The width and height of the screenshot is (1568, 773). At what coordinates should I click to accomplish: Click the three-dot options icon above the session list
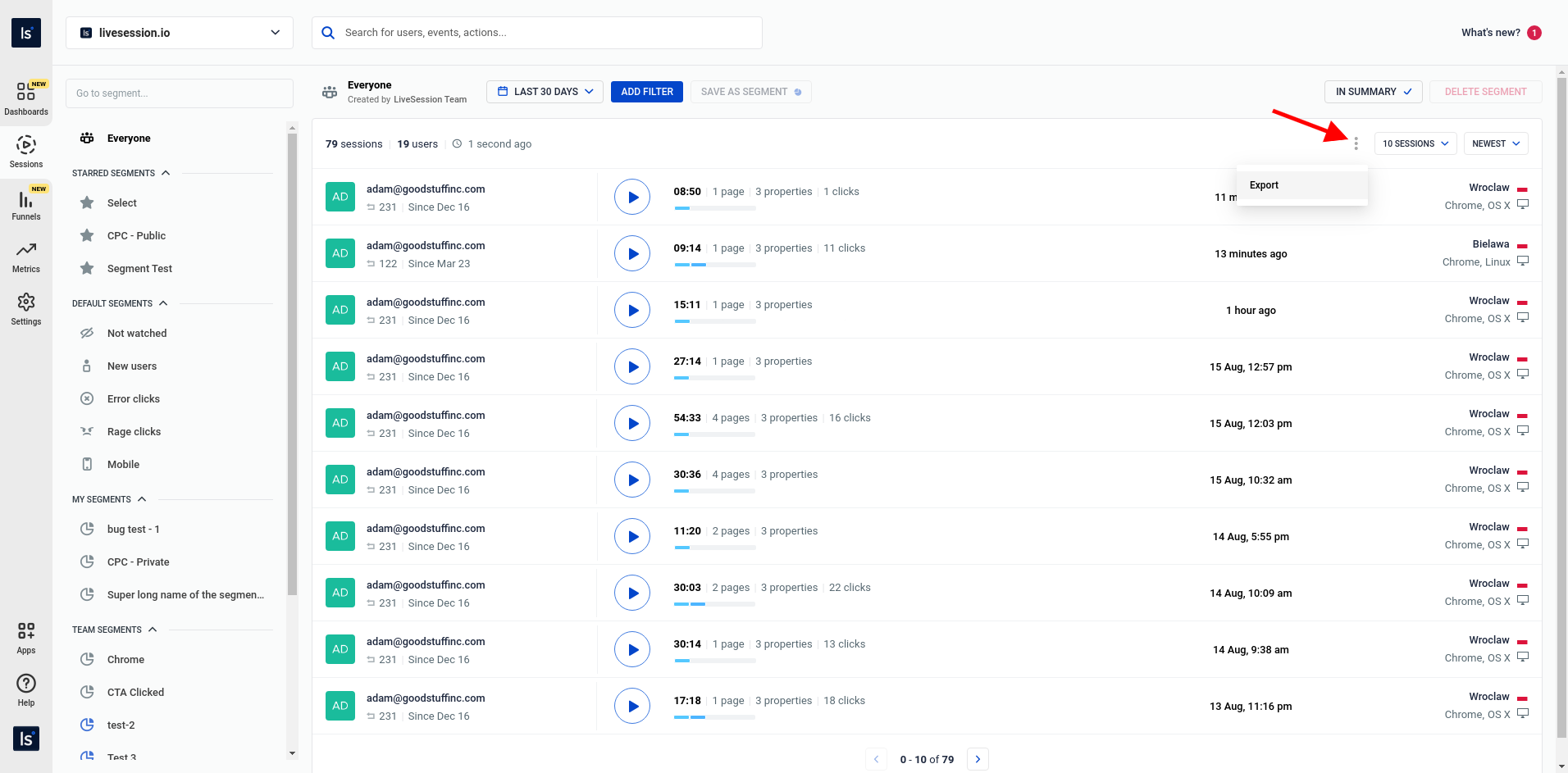click(x=1356, y=143)
